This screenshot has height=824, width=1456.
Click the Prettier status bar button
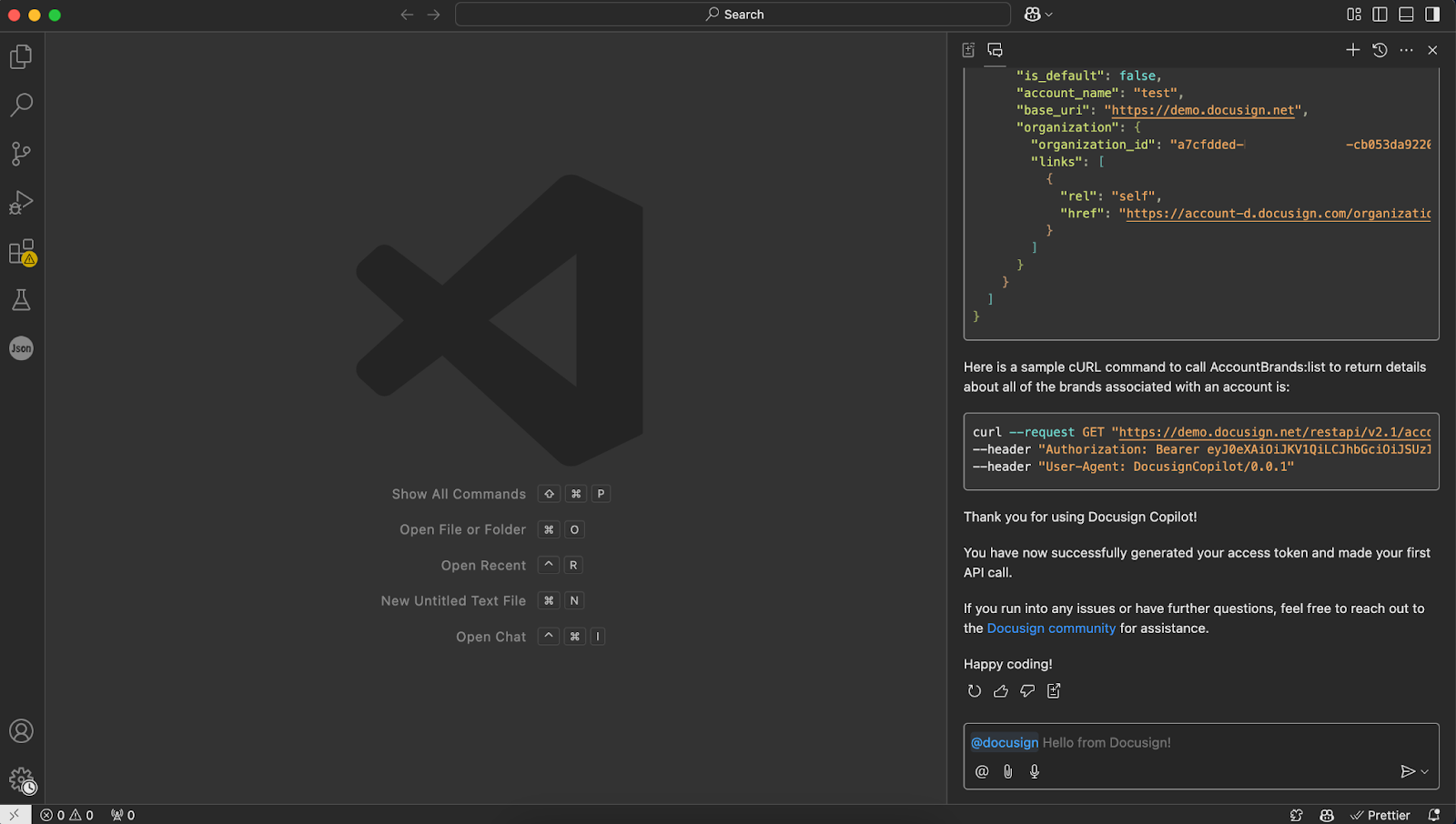coord(1380,815)
